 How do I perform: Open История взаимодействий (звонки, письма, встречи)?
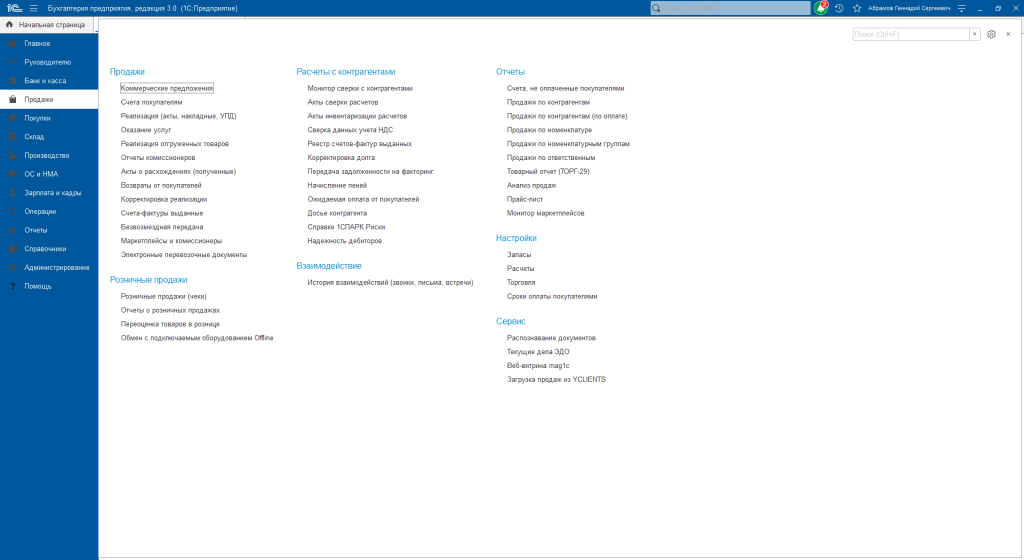pos(391,283)
